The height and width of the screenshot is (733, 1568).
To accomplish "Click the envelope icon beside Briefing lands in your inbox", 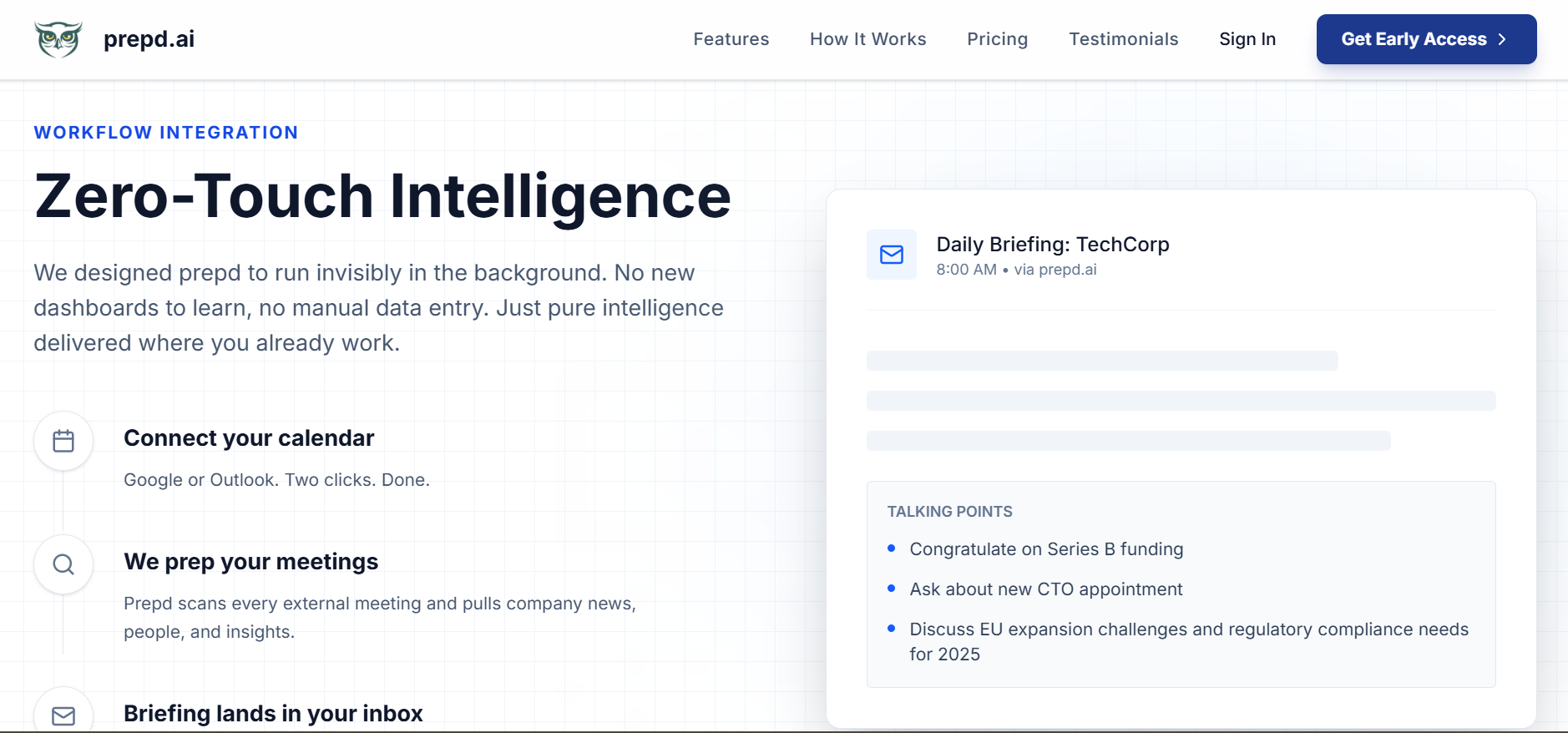I will tap(63, 715).
